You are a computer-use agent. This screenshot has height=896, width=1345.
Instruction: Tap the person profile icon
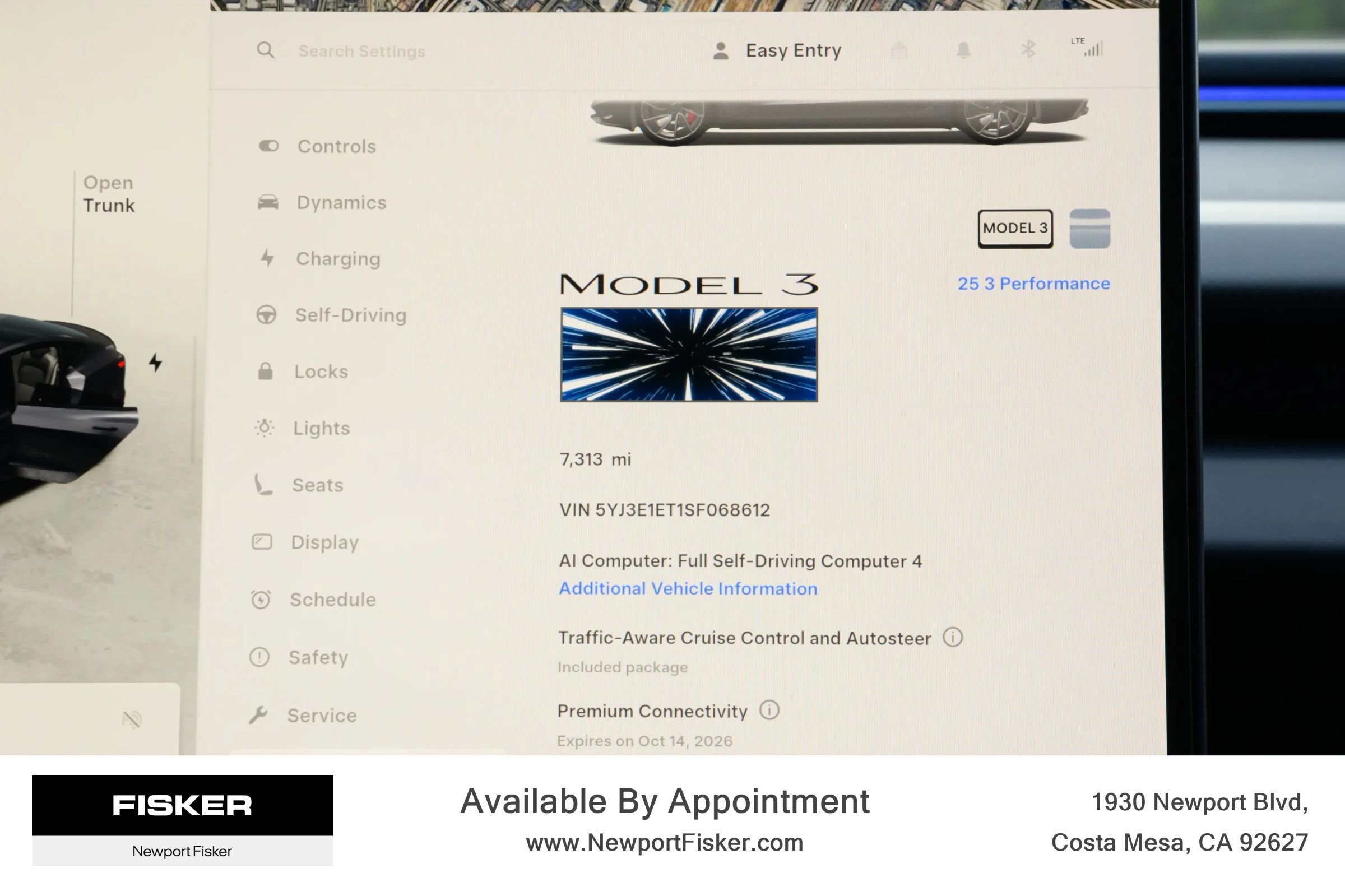click(x=721, y=51)
